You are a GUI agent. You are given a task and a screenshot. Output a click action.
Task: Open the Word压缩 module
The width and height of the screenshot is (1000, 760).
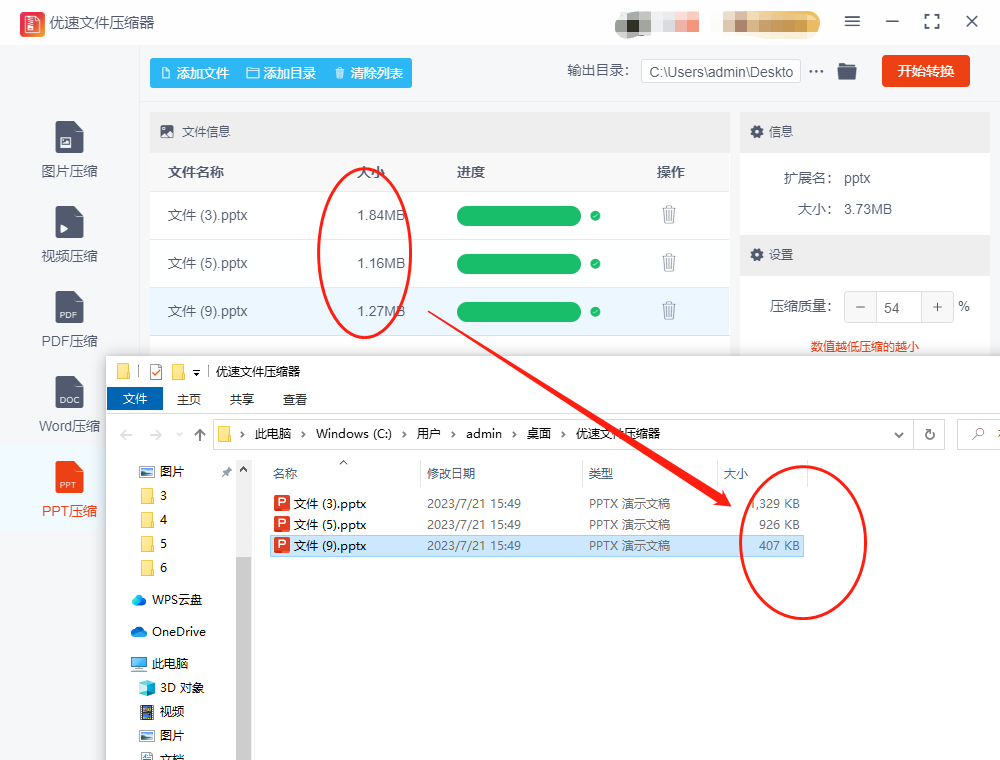pyautogui.click(x=69, y=405)
